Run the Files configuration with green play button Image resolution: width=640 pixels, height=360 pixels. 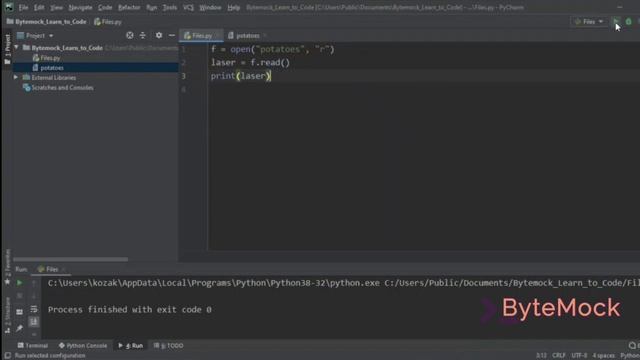coord(616,21)
